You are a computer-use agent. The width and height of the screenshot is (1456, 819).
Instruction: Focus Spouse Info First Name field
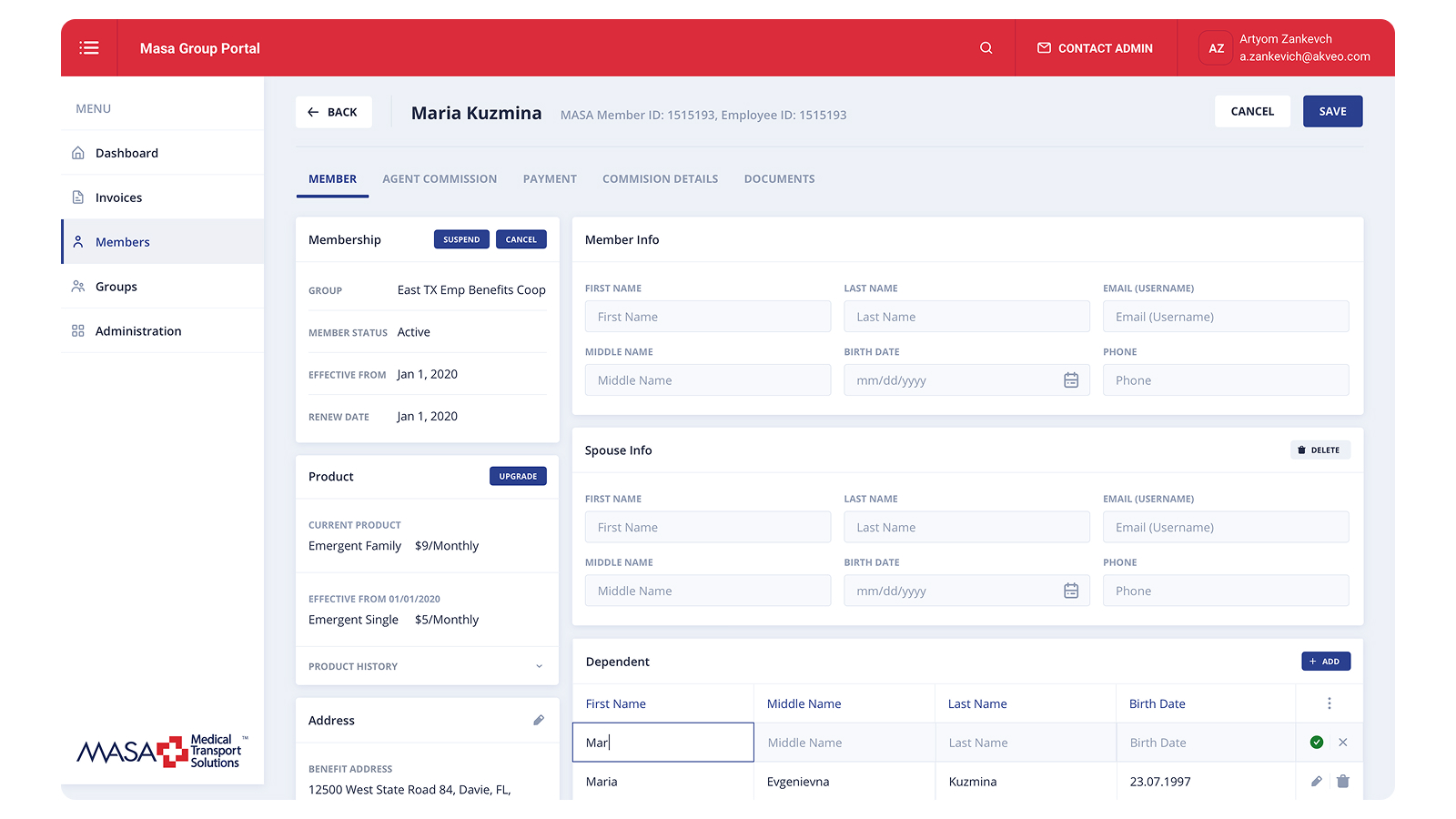pos(708,527)
